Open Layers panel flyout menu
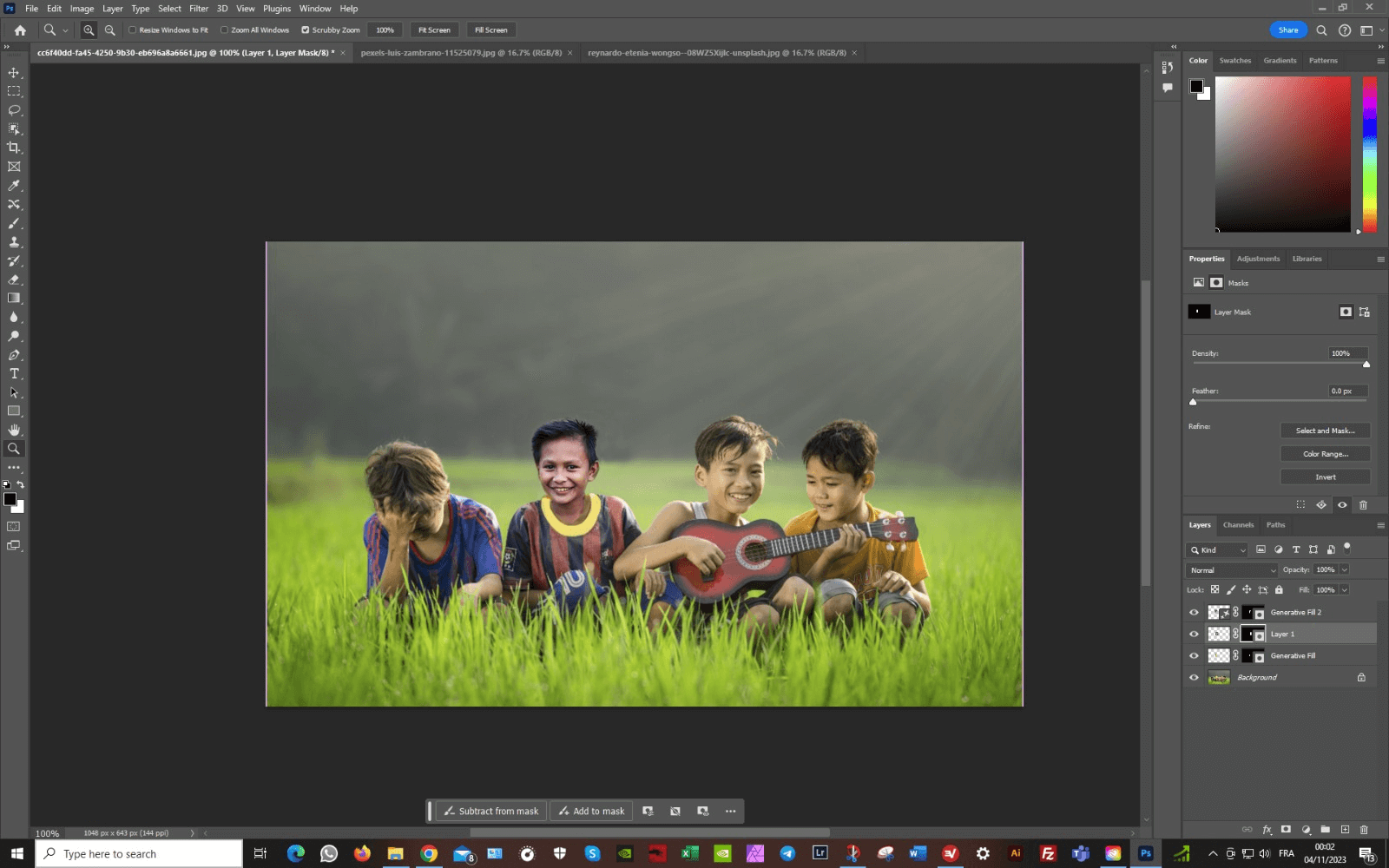The height and width of the screenshot is (868, 1389). [1380, 525]
